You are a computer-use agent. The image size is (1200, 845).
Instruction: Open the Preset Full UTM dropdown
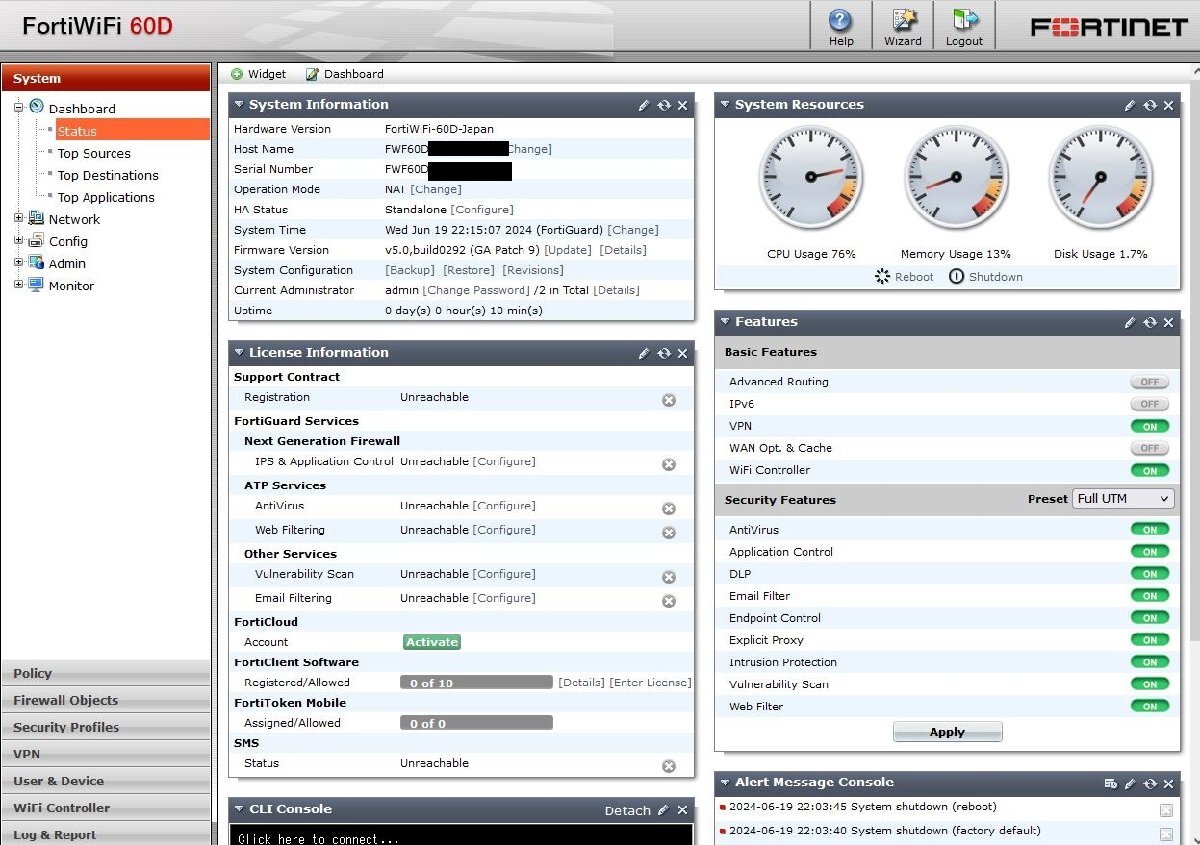pos(1122,499)
